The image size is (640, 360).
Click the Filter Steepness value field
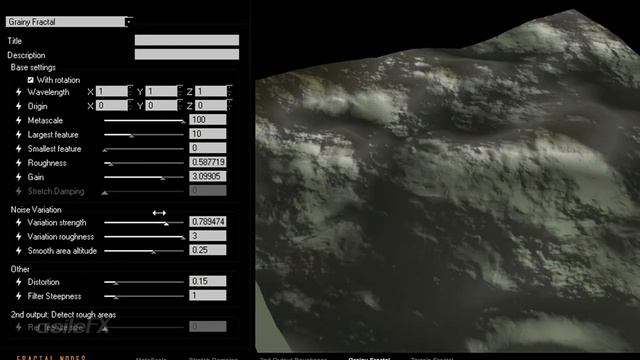pyautogui.click(x=208, y=296)
